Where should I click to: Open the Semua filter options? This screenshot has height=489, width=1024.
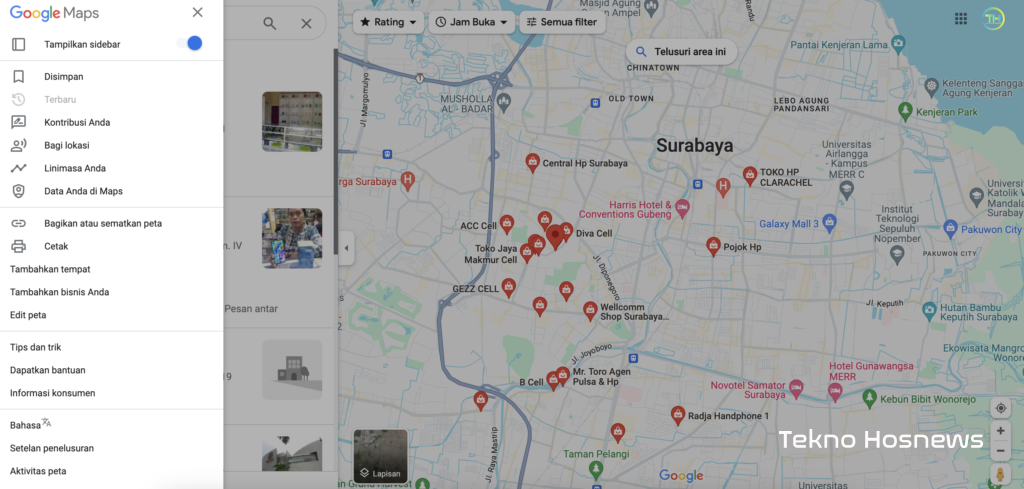pos(561,22)
